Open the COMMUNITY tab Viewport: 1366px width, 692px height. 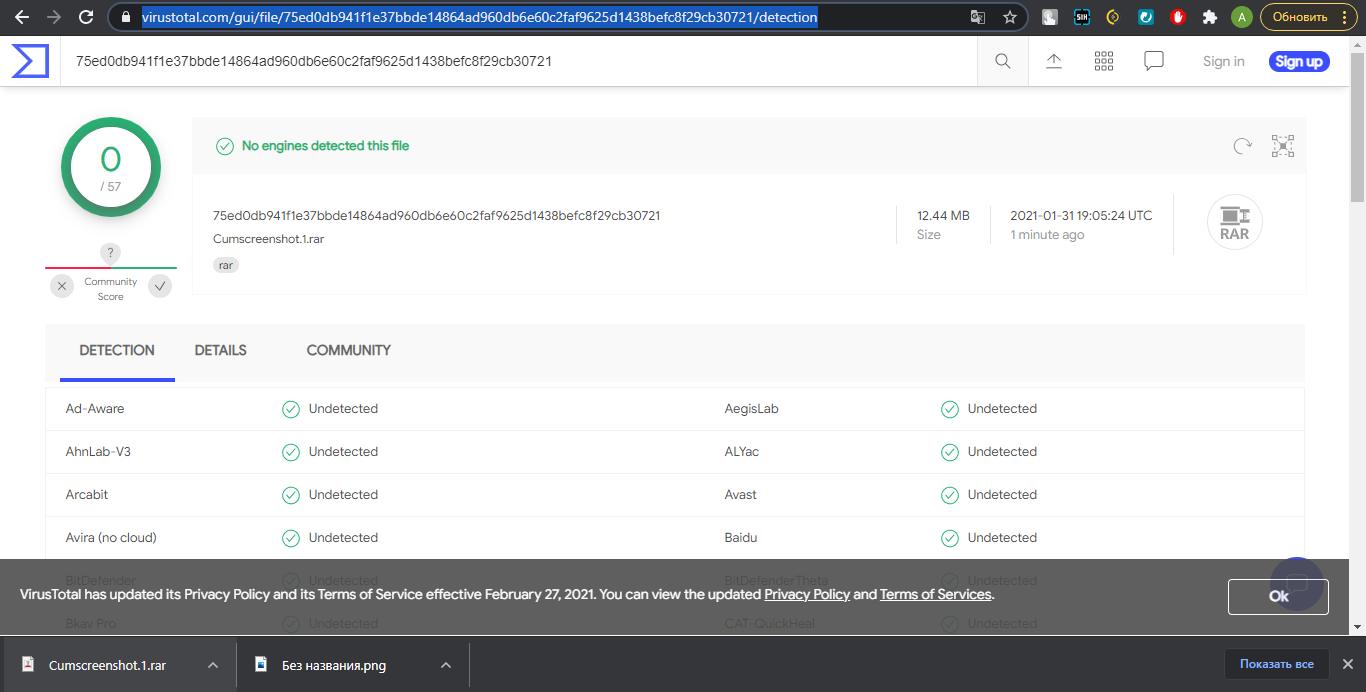(x=349, y=350)
